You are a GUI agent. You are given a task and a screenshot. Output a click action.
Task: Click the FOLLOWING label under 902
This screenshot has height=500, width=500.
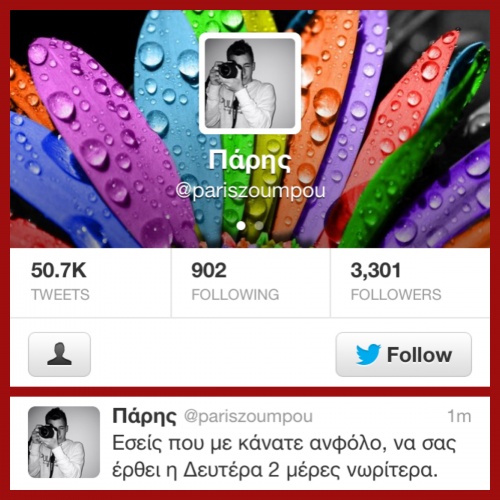[235, 295]
